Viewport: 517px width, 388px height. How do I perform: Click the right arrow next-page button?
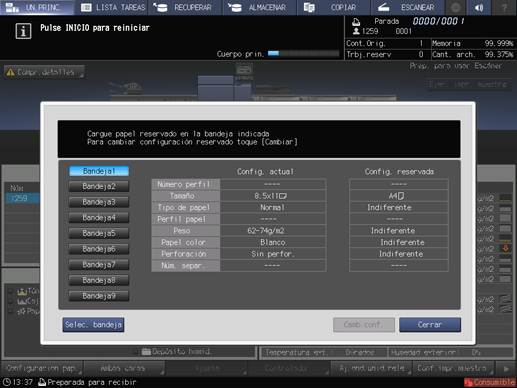click(x=506, y=368)
